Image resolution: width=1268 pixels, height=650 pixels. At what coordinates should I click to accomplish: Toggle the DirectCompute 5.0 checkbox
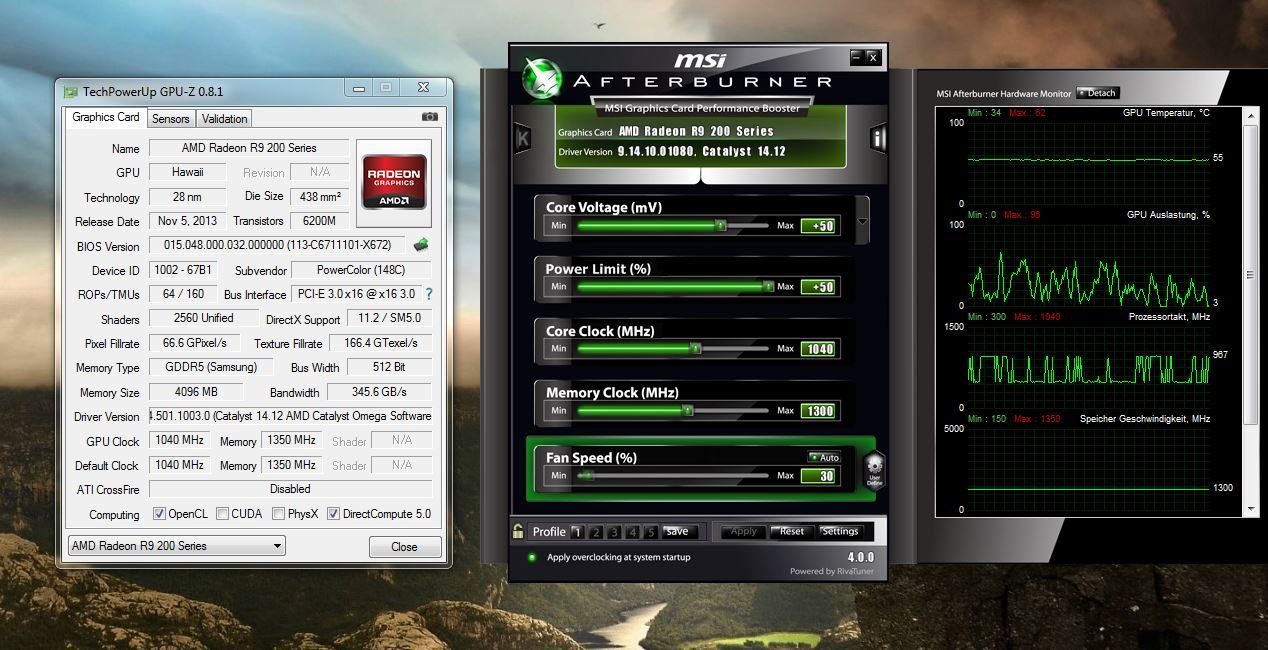(334, 514)
